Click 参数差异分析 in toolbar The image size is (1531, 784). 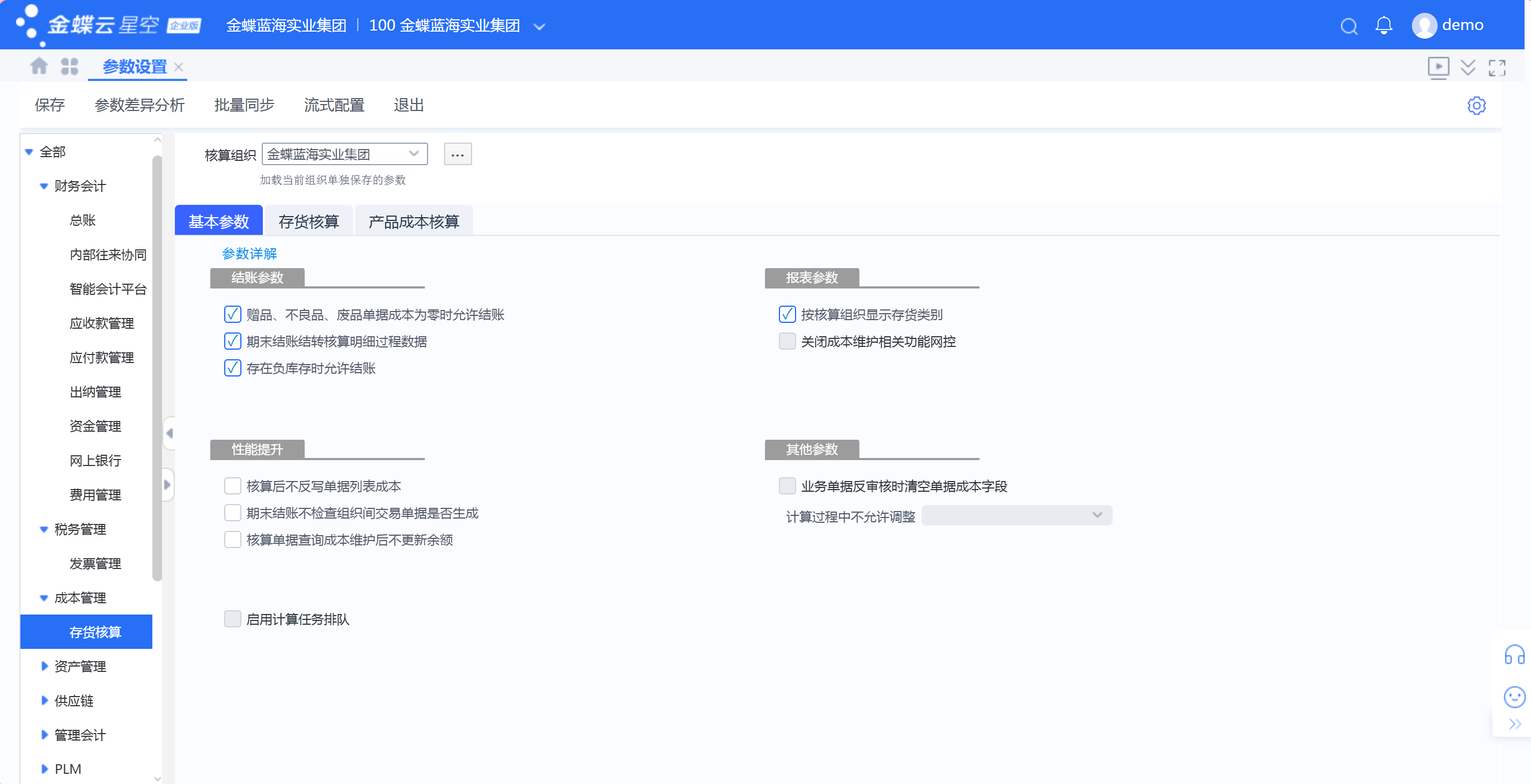click(139, 105)
